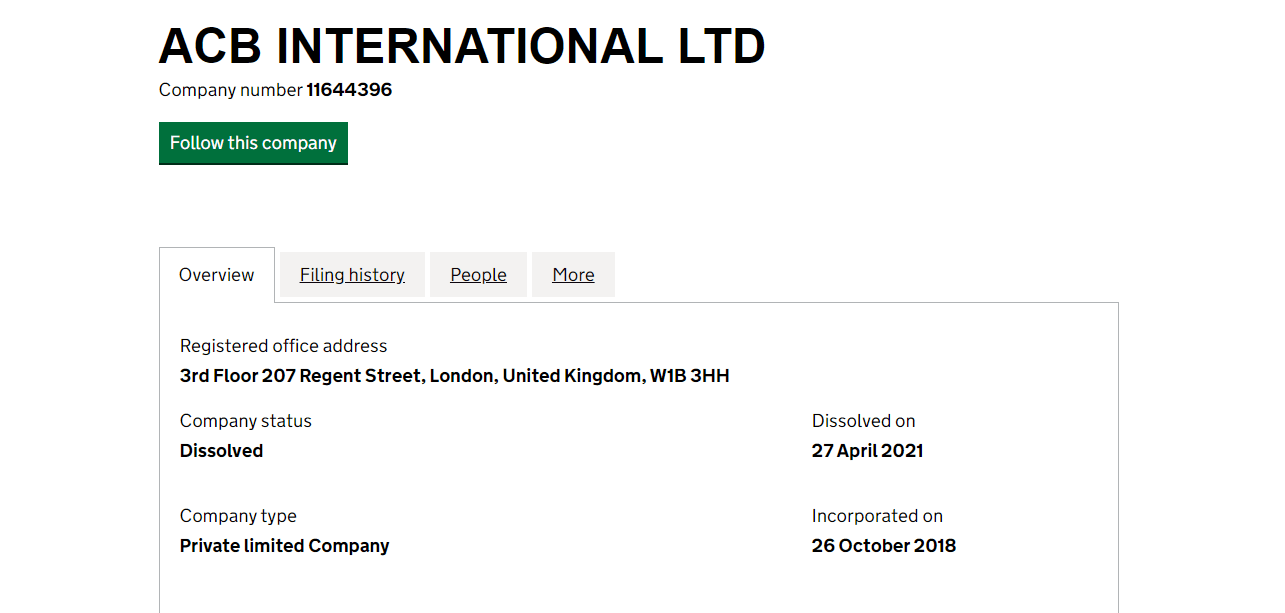Click the 'Dissolved' status value

(221, 451)
